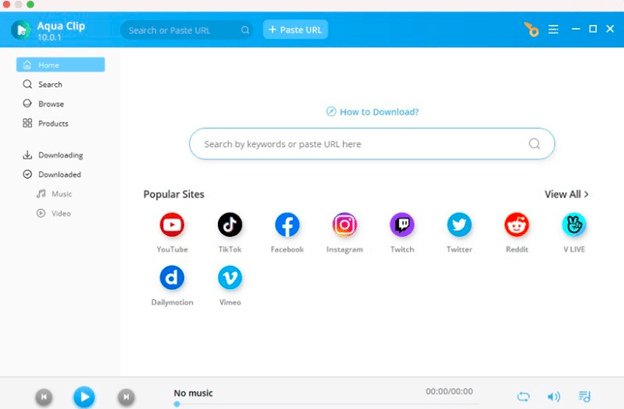This screenshot has height=409, width=624.
Task: Select Video under Downloaded
Action: coord(54,213)
